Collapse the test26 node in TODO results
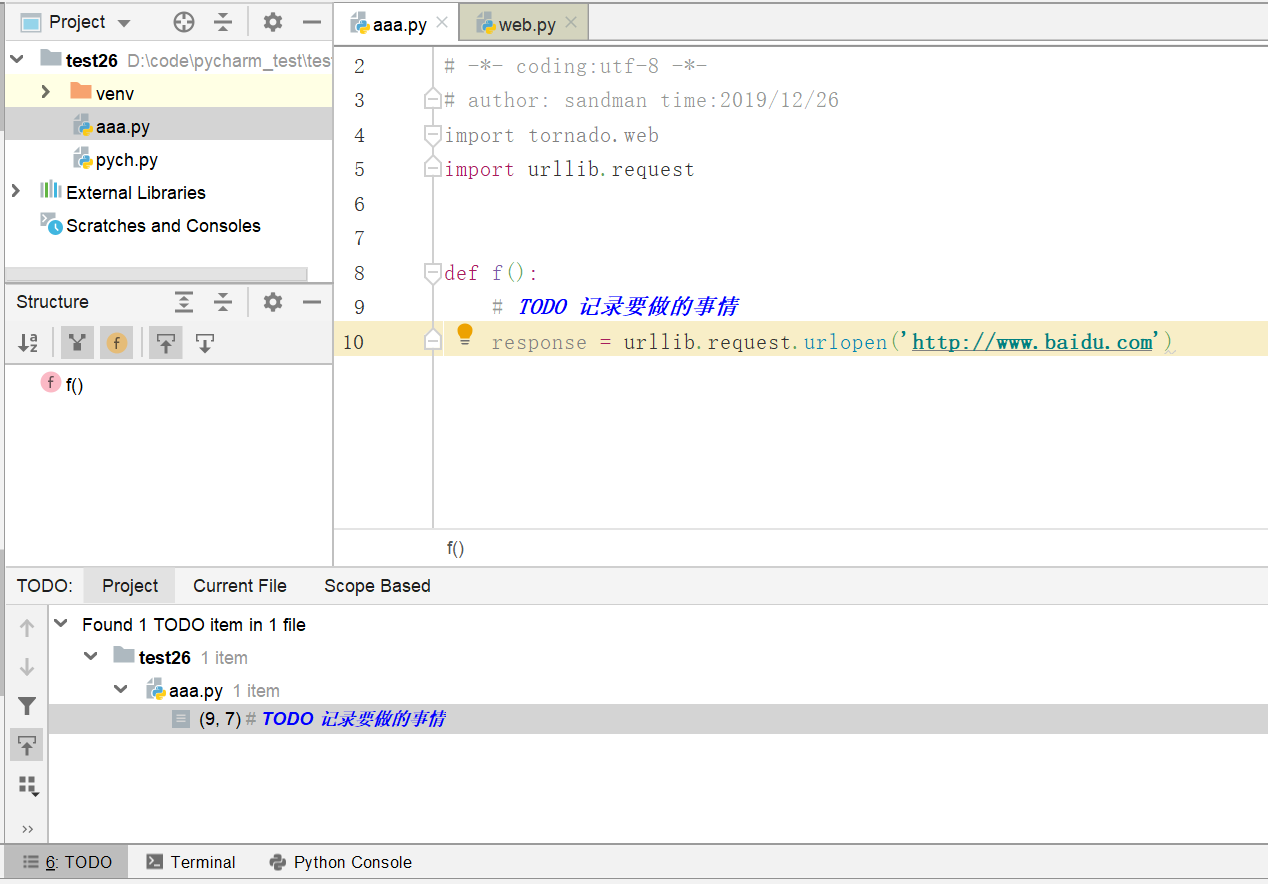The width and height of the screenshot is (1268, 884). [91, 657]
